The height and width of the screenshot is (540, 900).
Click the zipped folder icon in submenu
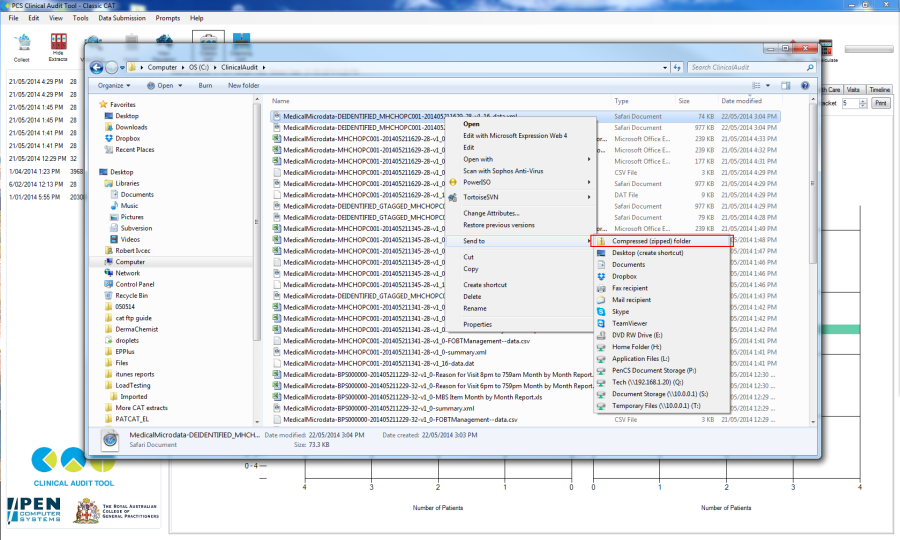pyautogui.click(x=601, y=241)
